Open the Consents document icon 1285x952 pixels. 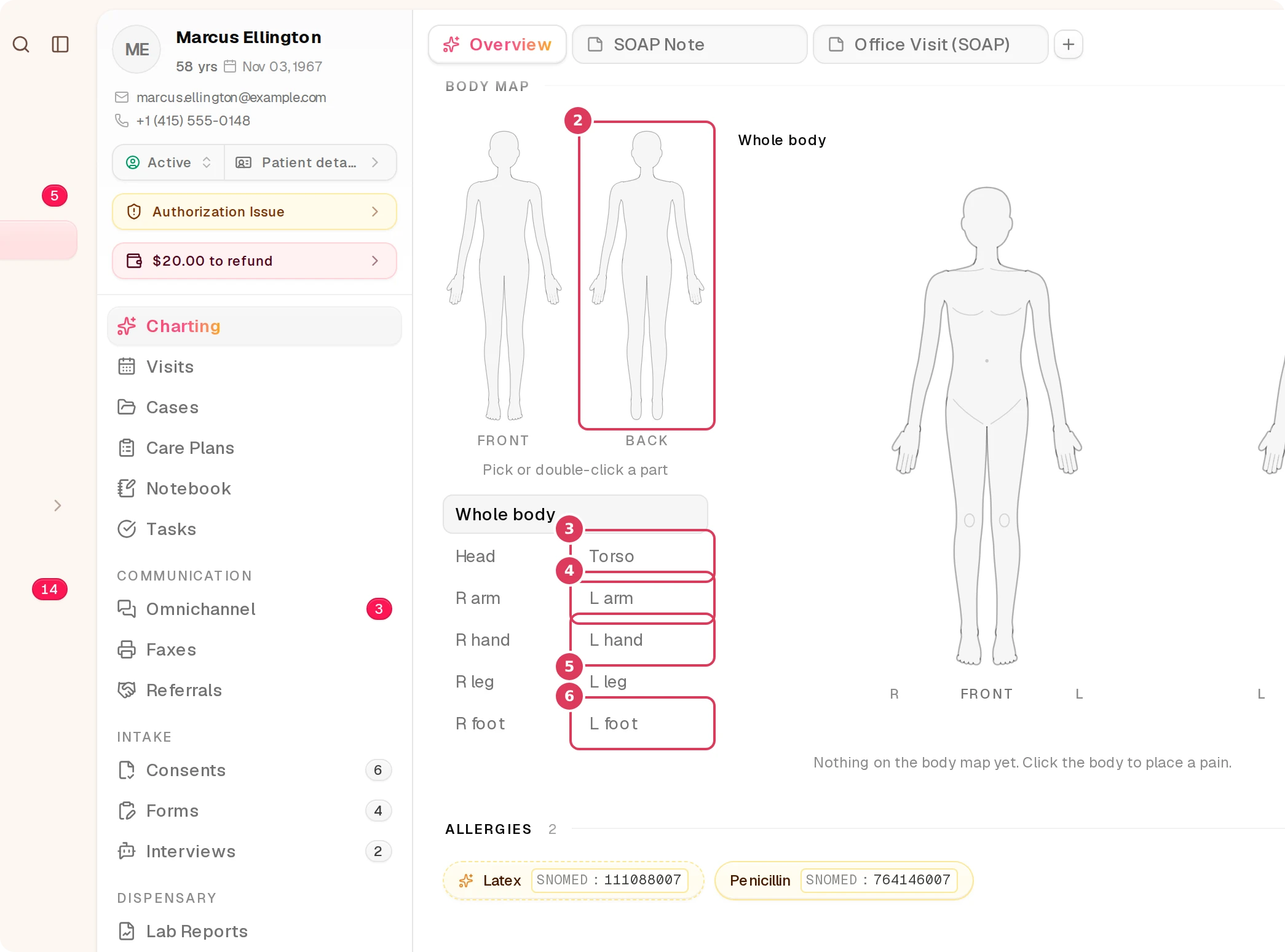pyautogui.click(x=127, y=770)
